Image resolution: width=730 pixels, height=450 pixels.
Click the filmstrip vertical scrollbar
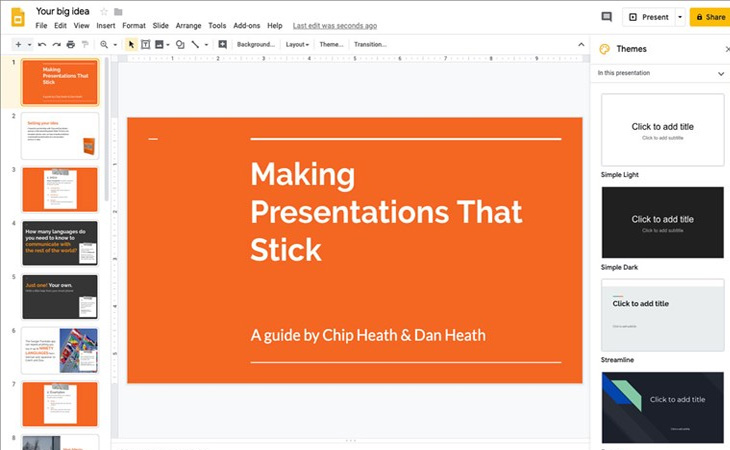[107, 129]
